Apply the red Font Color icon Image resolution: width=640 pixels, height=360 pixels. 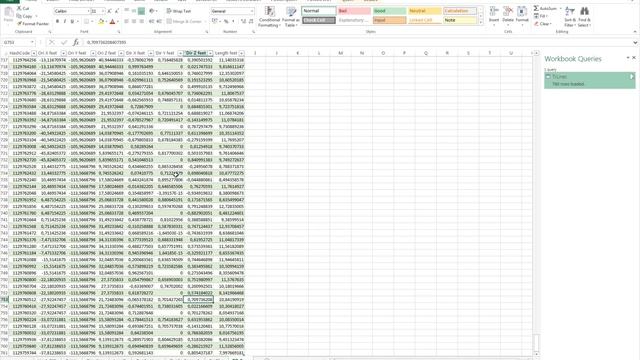coord(112,22)
